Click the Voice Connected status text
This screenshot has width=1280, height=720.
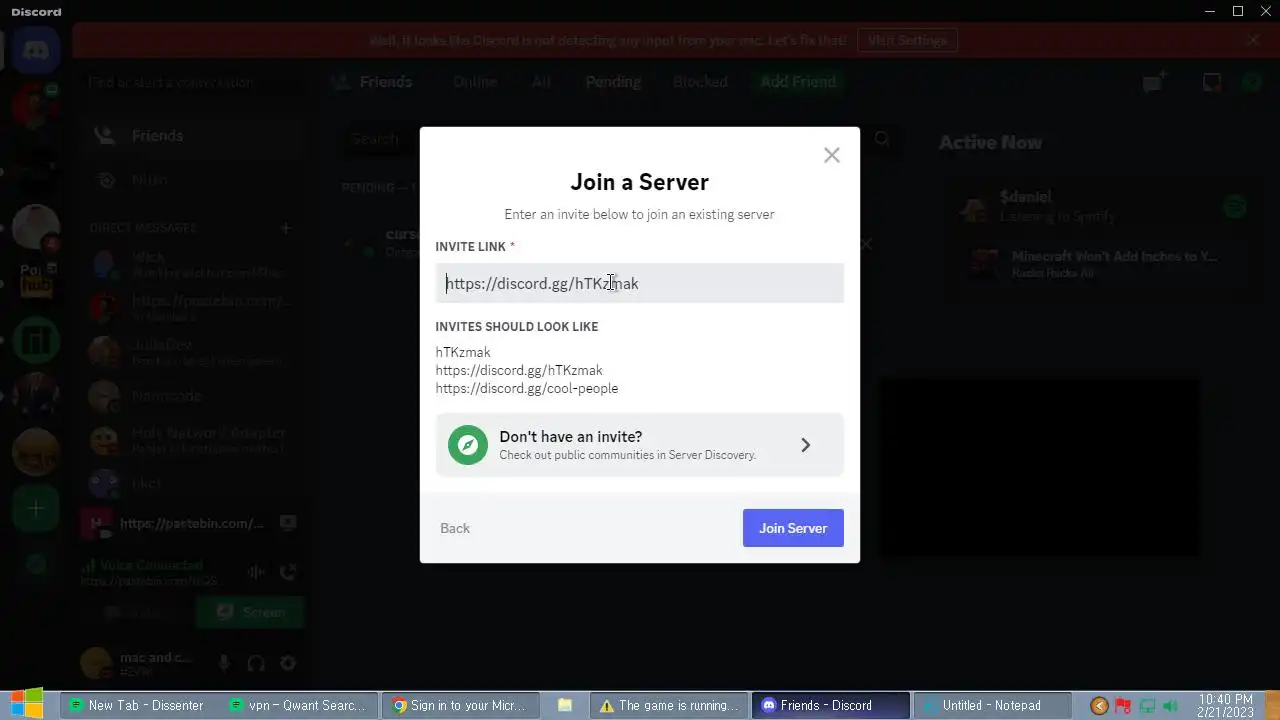[151, 565]
